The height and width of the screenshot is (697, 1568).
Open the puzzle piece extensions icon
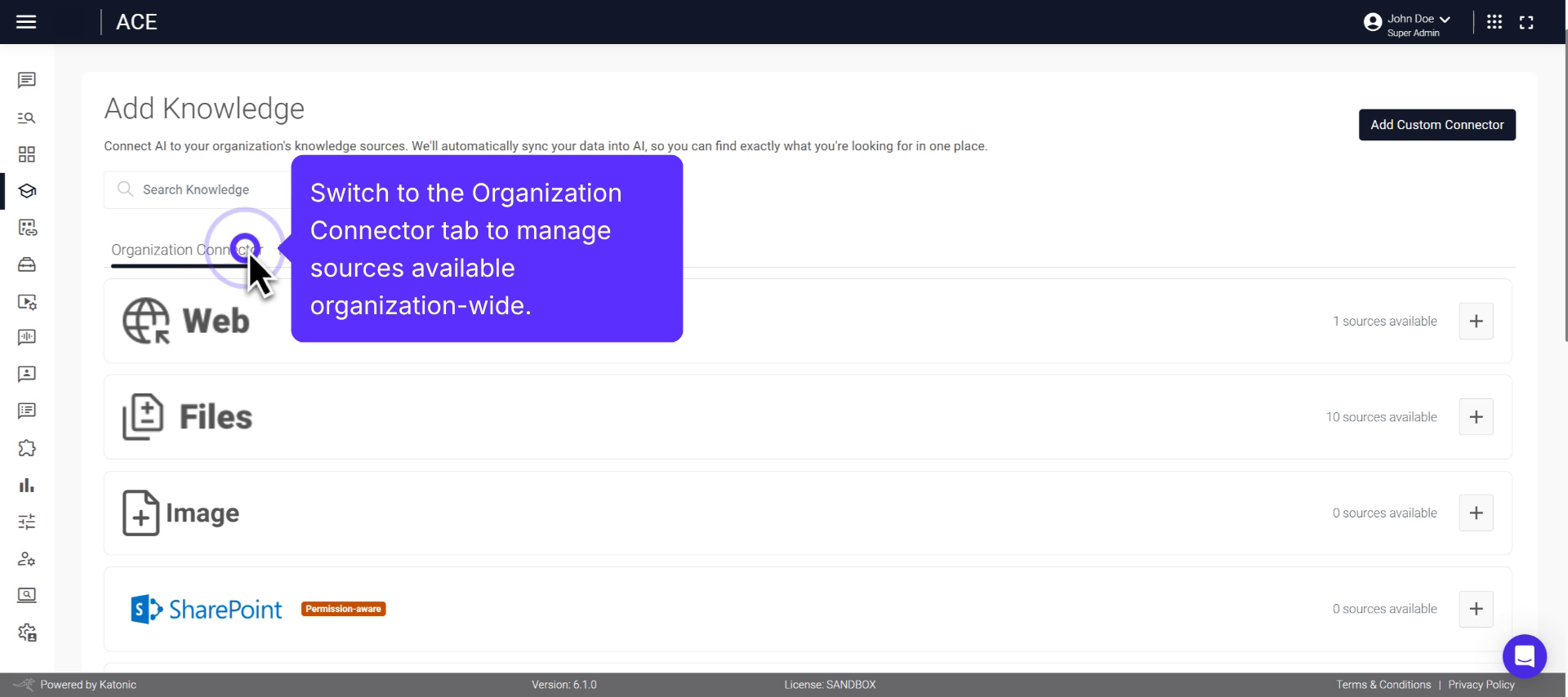tap(27, 448)
